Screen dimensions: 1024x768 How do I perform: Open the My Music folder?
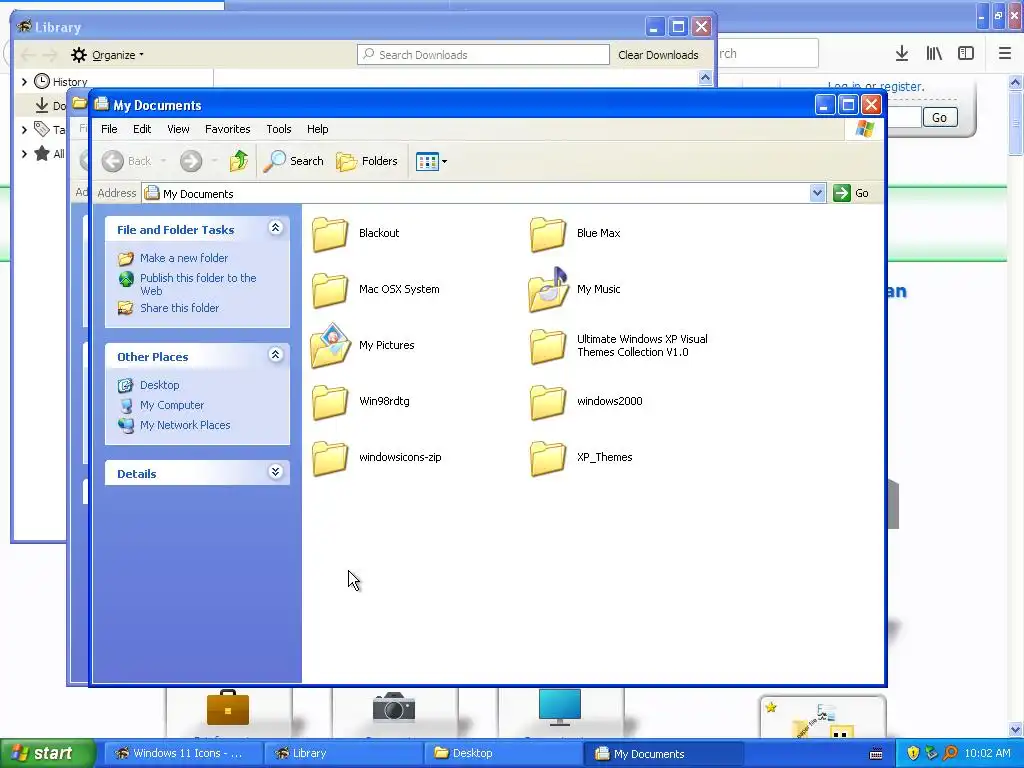(575, 289)
